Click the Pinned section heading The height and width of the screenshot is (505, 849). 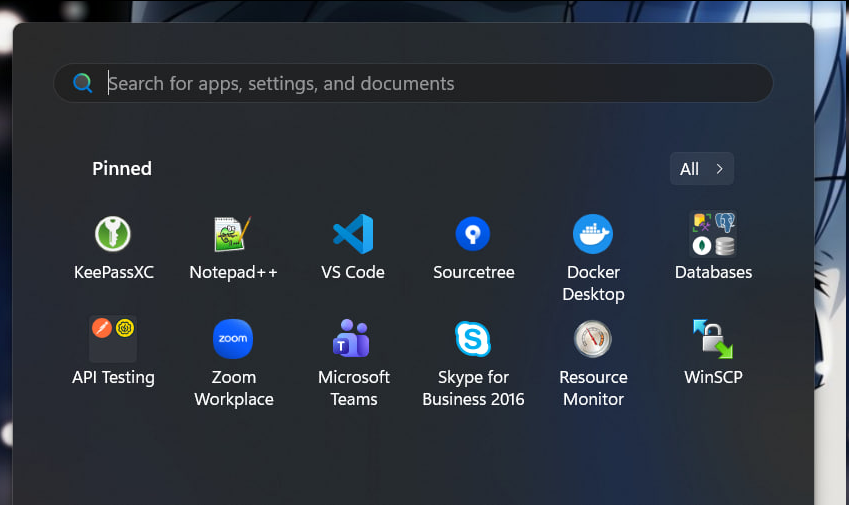[x=122, y=169]
